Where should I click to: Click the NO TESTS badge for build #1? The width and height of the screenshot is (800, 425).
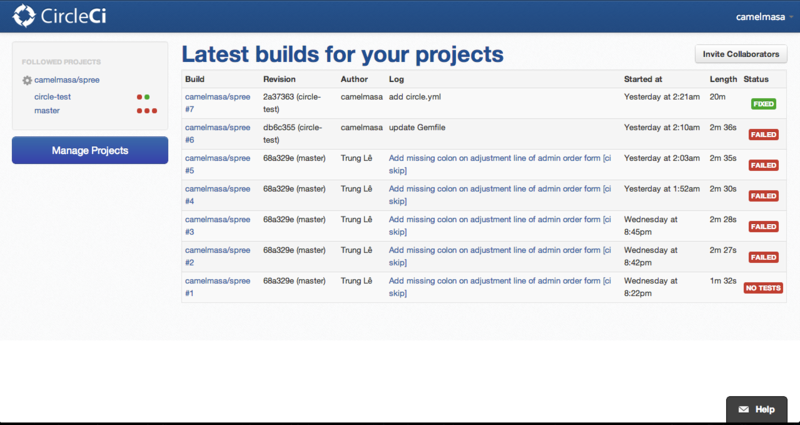tap(763, 288)
